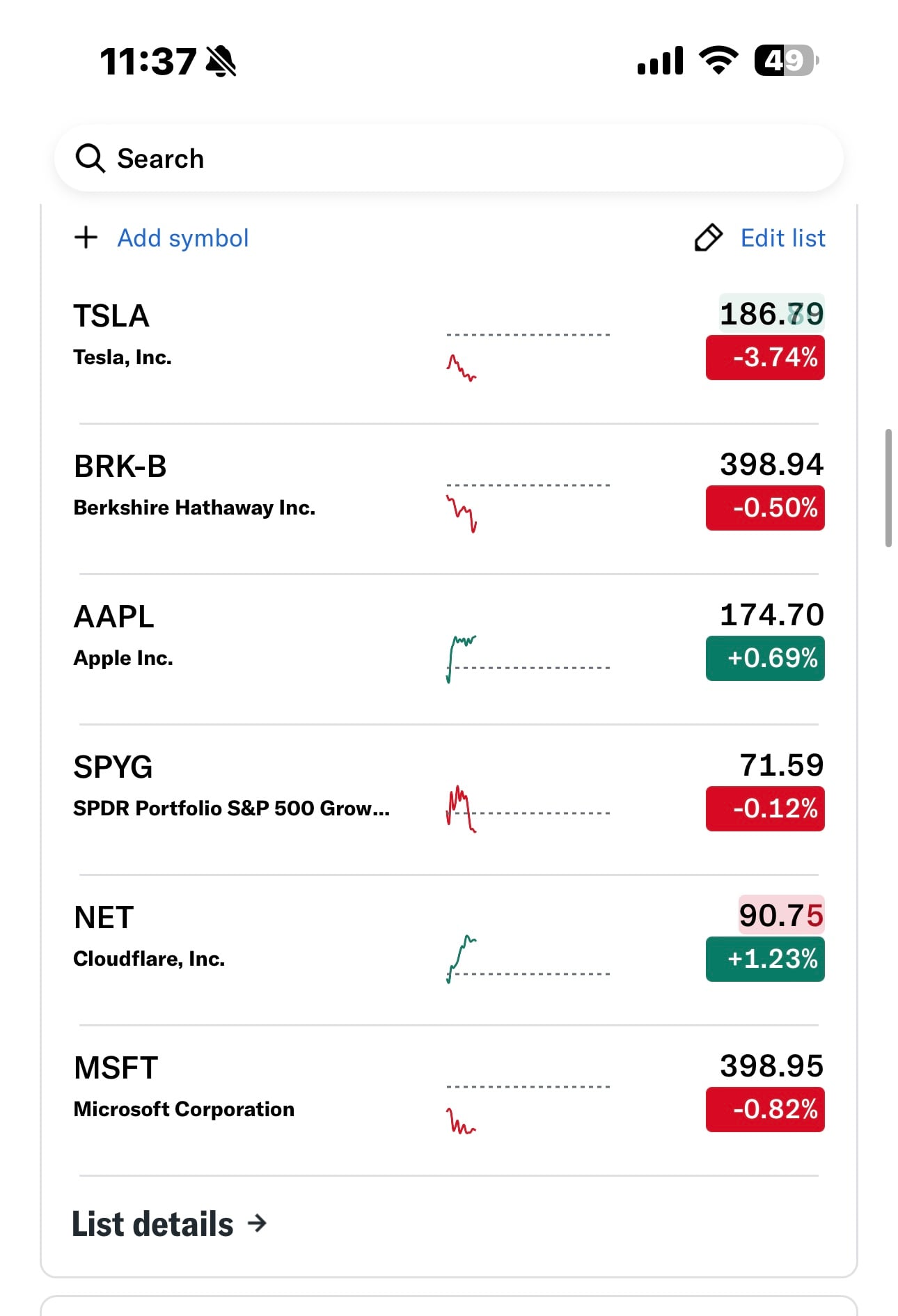
Task: Tap the battery indicator in the status bar
Action: click(x=787, y=61)
